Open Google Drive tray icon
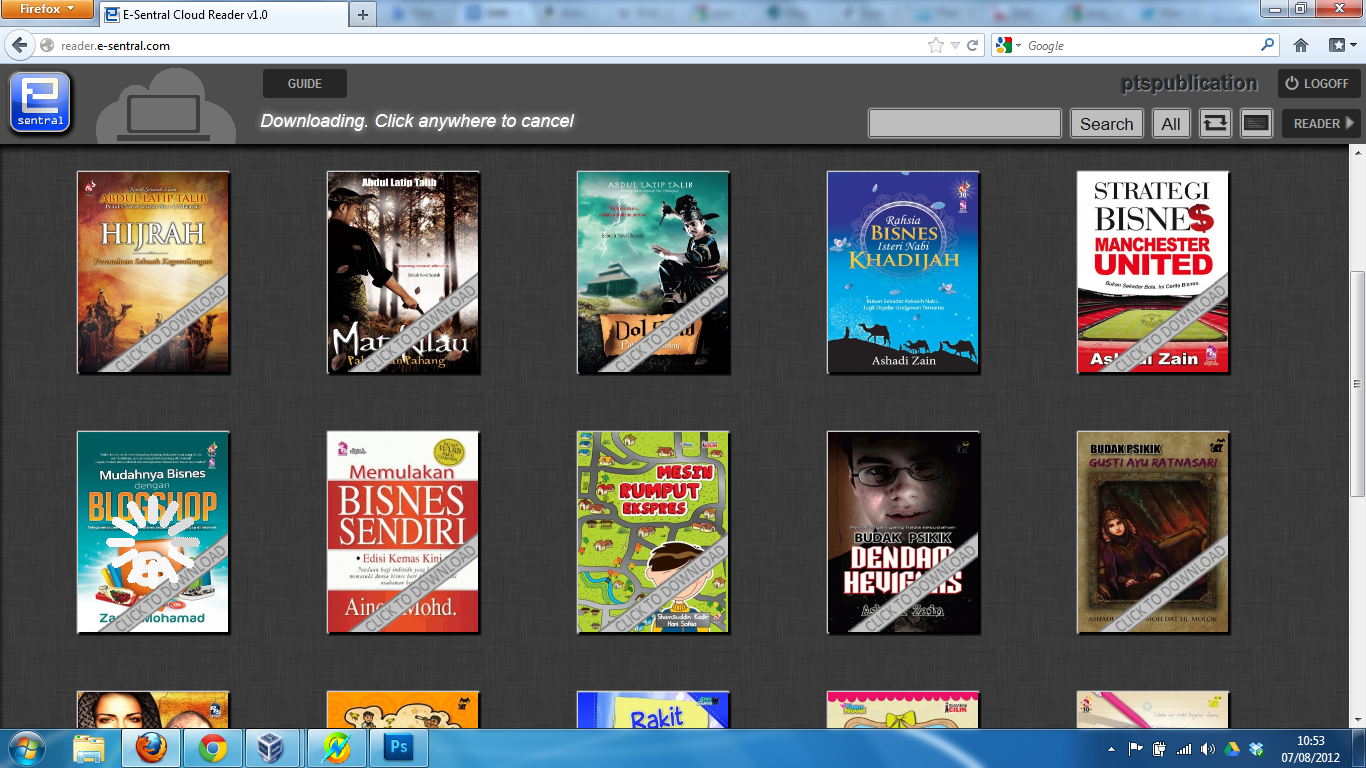The image size is (1366, 768). click(1233, 748)
